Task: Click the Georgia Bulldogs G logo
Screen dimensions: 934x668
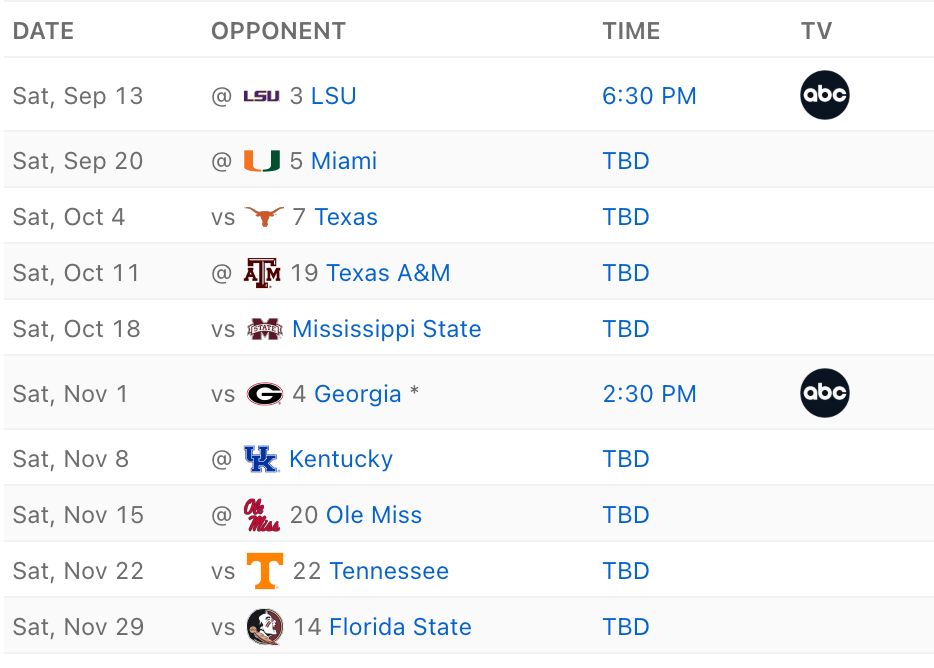Action: click(265, 394)
